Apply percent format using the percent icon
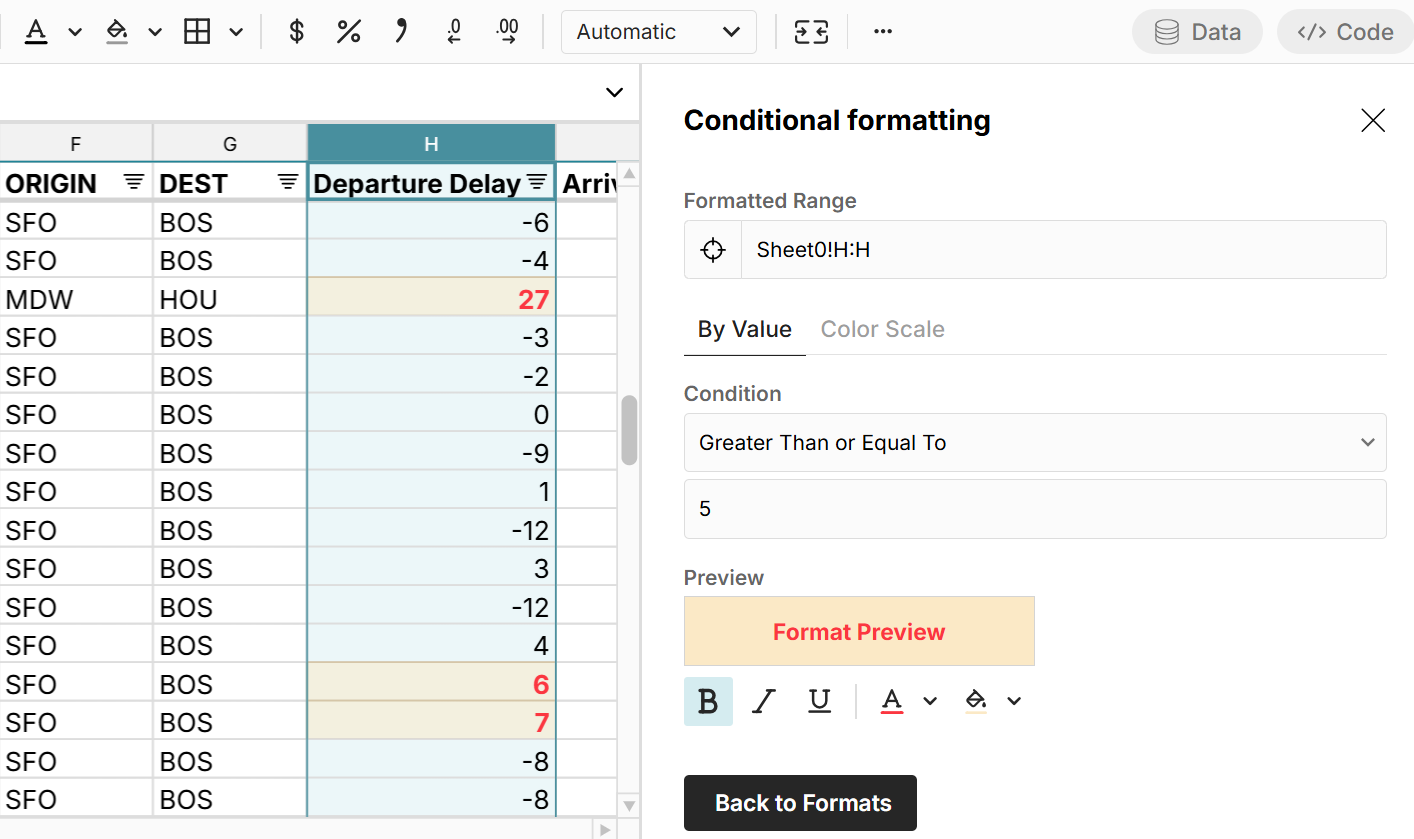This screenshot has height=839, width=1414. point(348,31)
